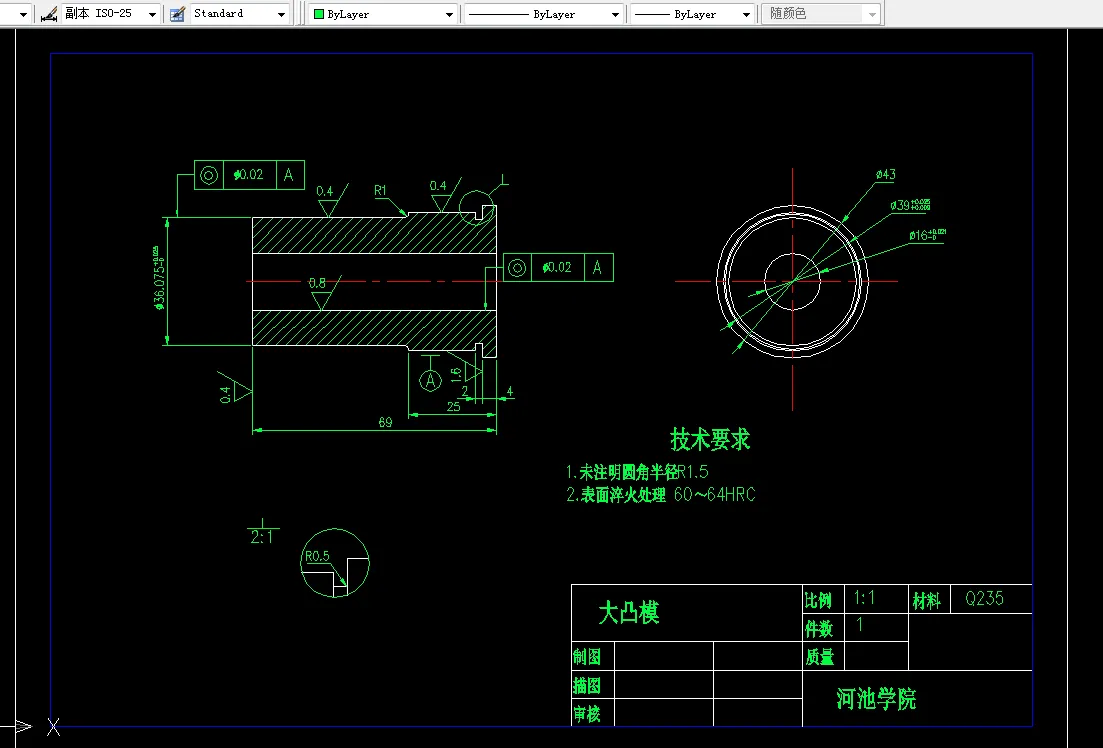The image size is (1103, 748).
Task: Select the 2:1 detail scale text
Action: coord(262,537)
